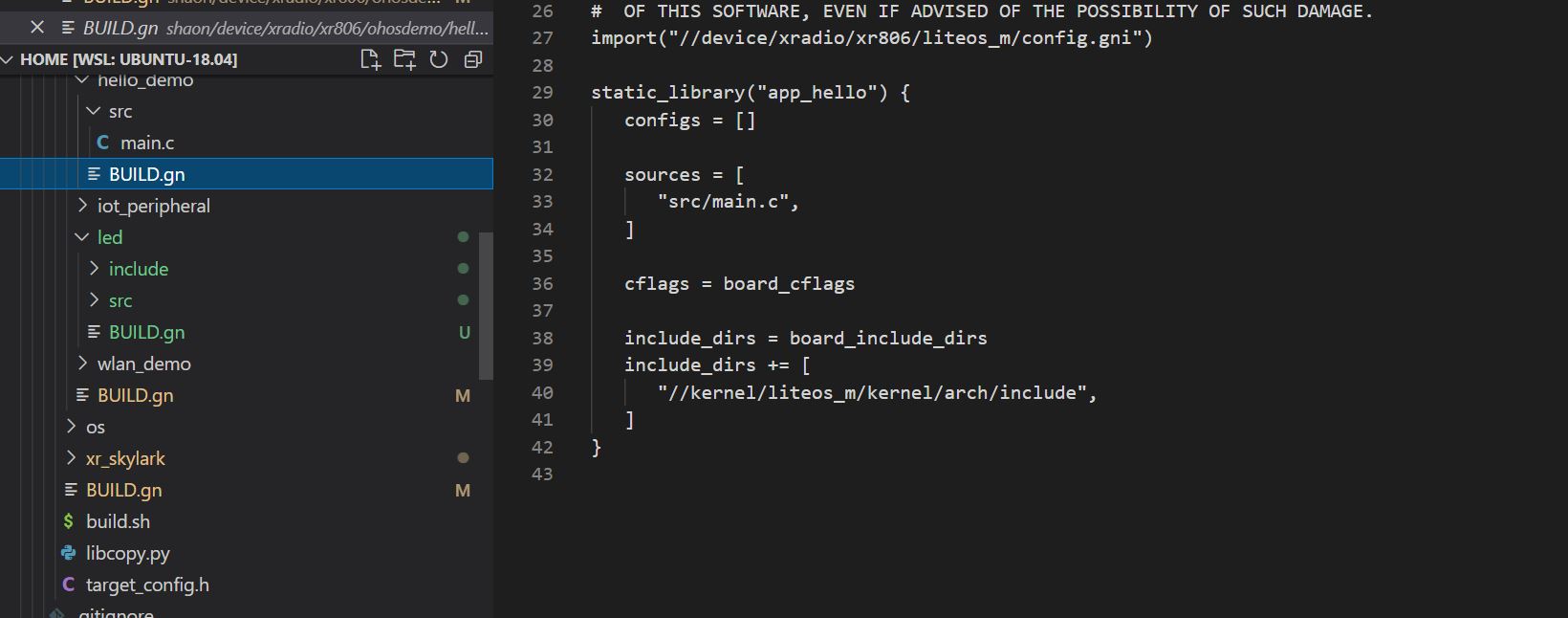This screenshot has width=1568, height=618.
Task: Click "include_dirs = board_include_dirs" line
Action: 806,339
